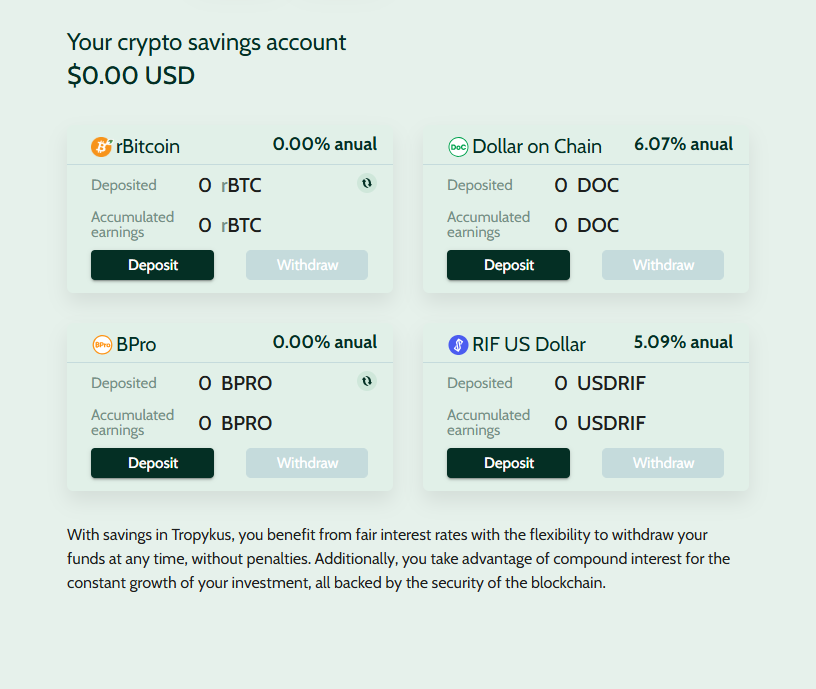816x689 pixels.
Task: Deposit into Dollar on Chain
Action: click(508, 265)
